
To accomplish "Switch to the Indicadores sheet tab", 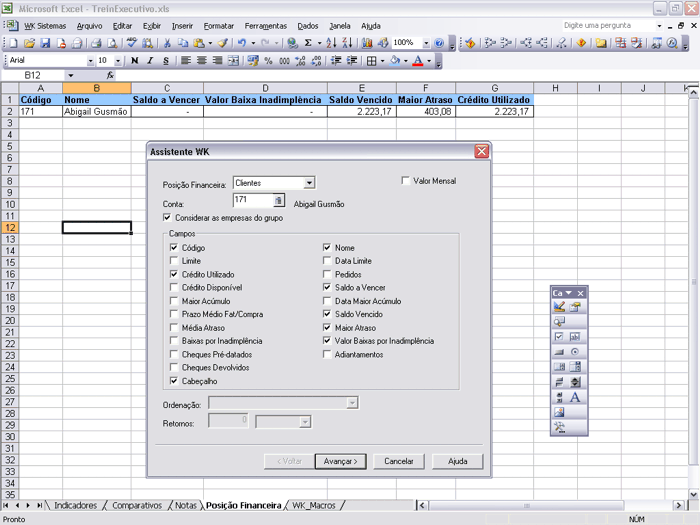I will tap(75, 506).
